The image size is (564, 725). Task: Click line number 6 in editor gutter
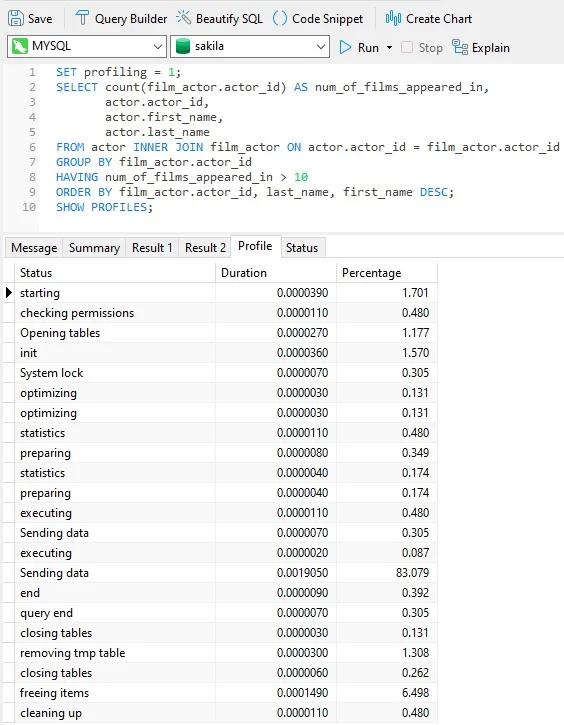(32, 147)
